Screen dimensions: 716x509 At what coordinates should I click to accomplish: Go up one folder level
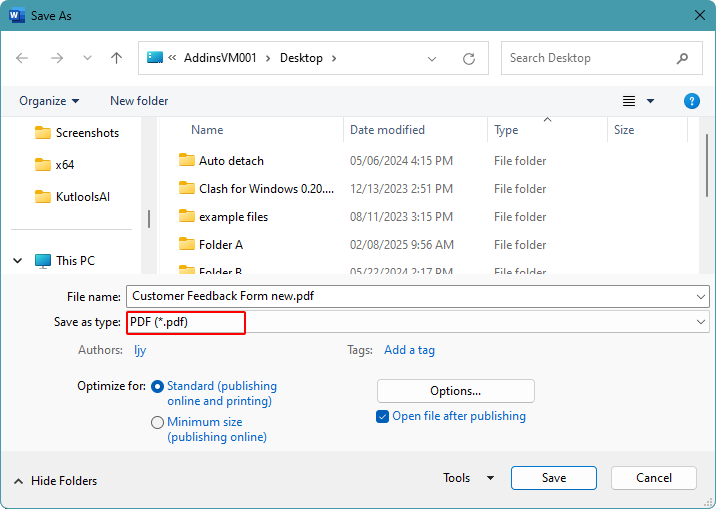[x=116, y=58]
